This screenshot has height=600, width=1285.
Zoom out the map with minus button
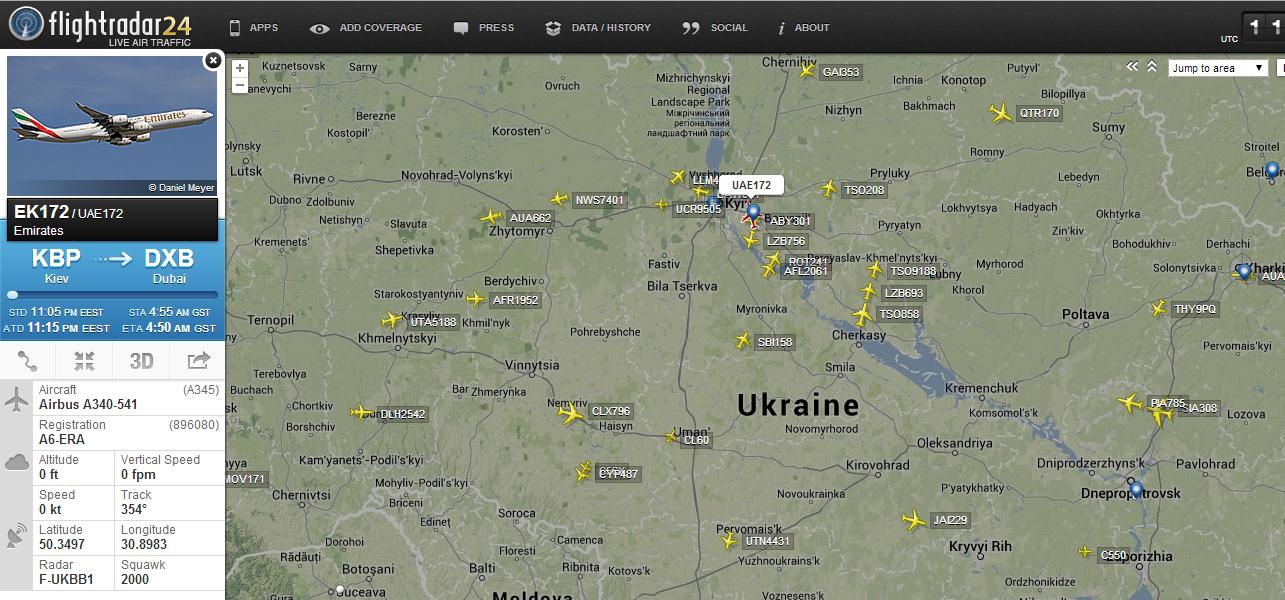click(x=240, y=86)
